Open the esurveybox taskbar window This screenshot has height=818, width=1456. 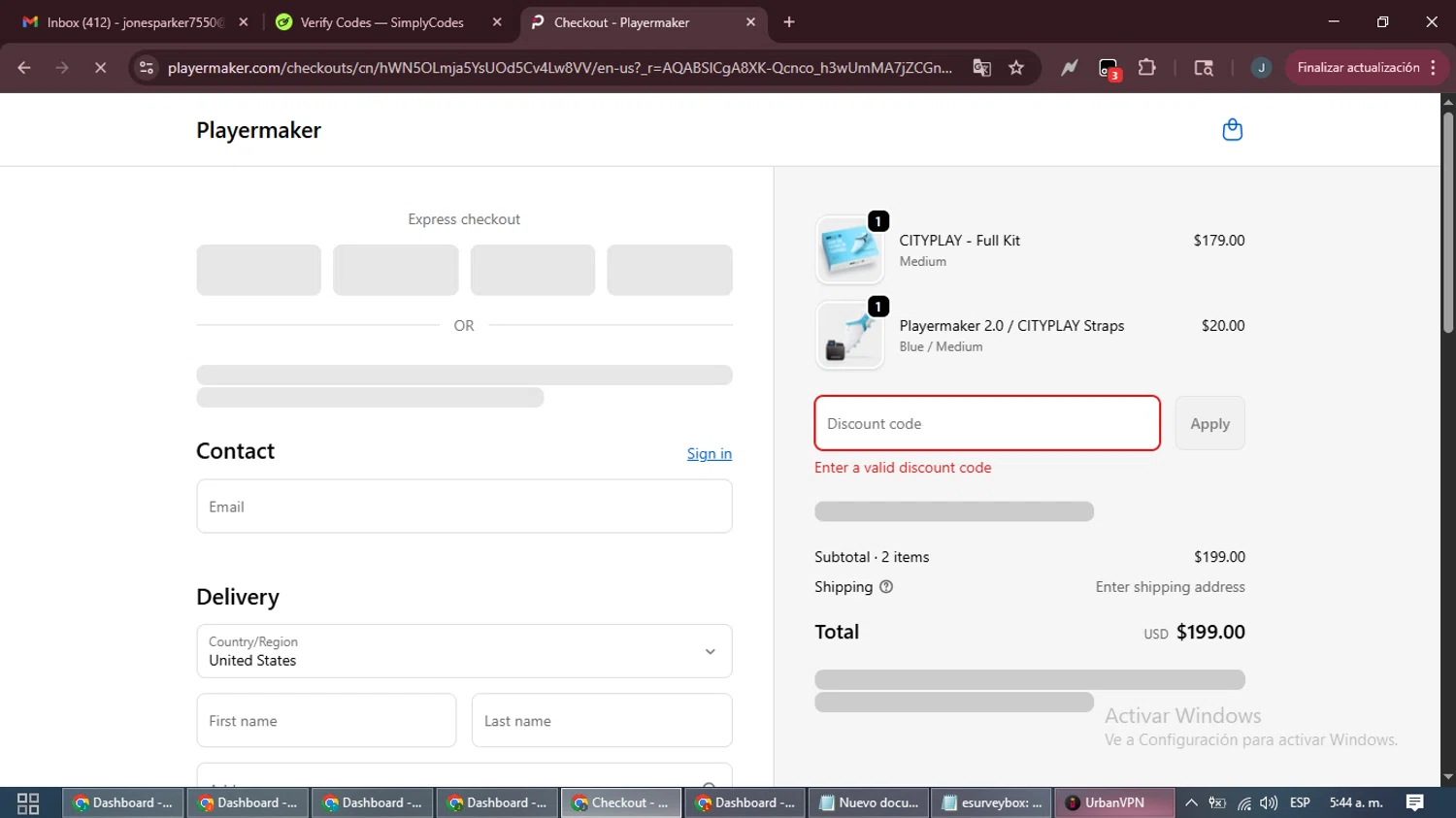tap(991, 802)
